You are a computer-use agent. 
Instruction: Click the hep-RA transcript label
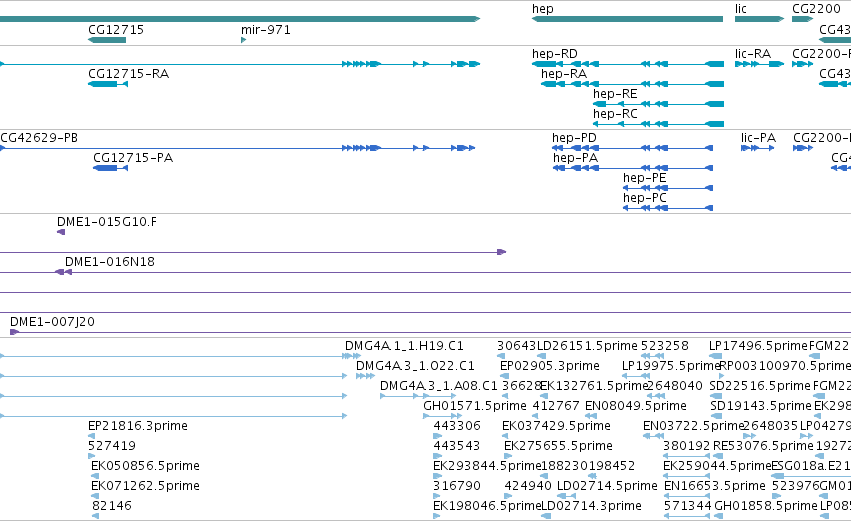[564, 73]
